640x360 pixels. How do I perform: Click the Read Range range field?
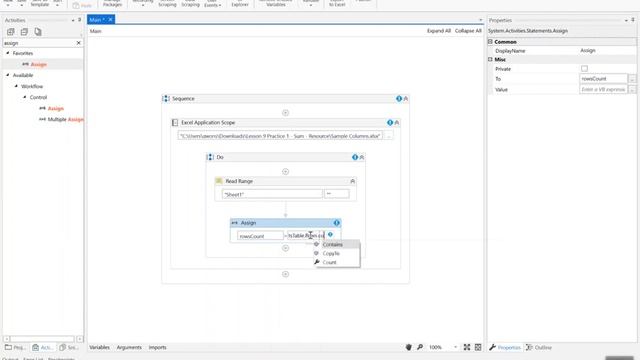(337, 194)
